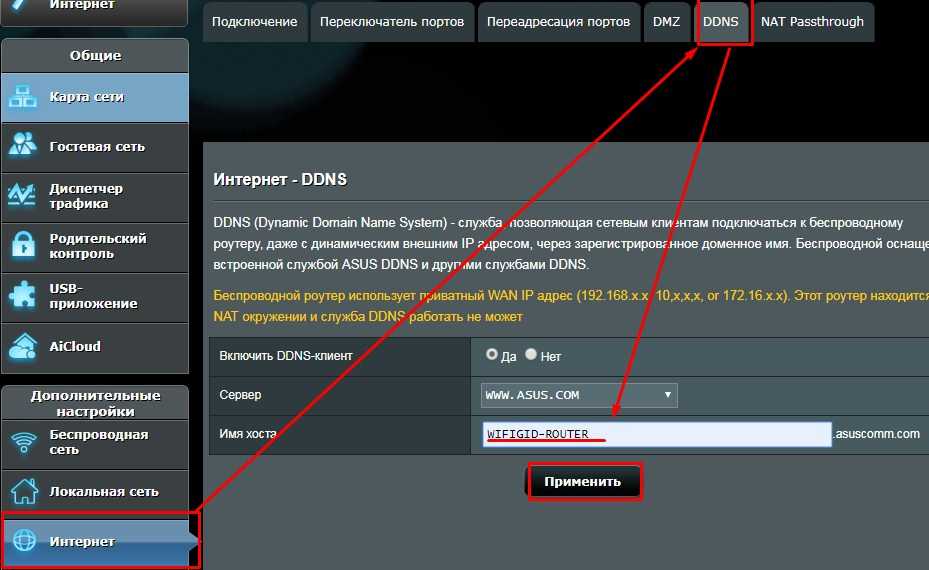The image size is (929, 570).
Task: Switch to the DMZ tab
Action: click(666, 22)
